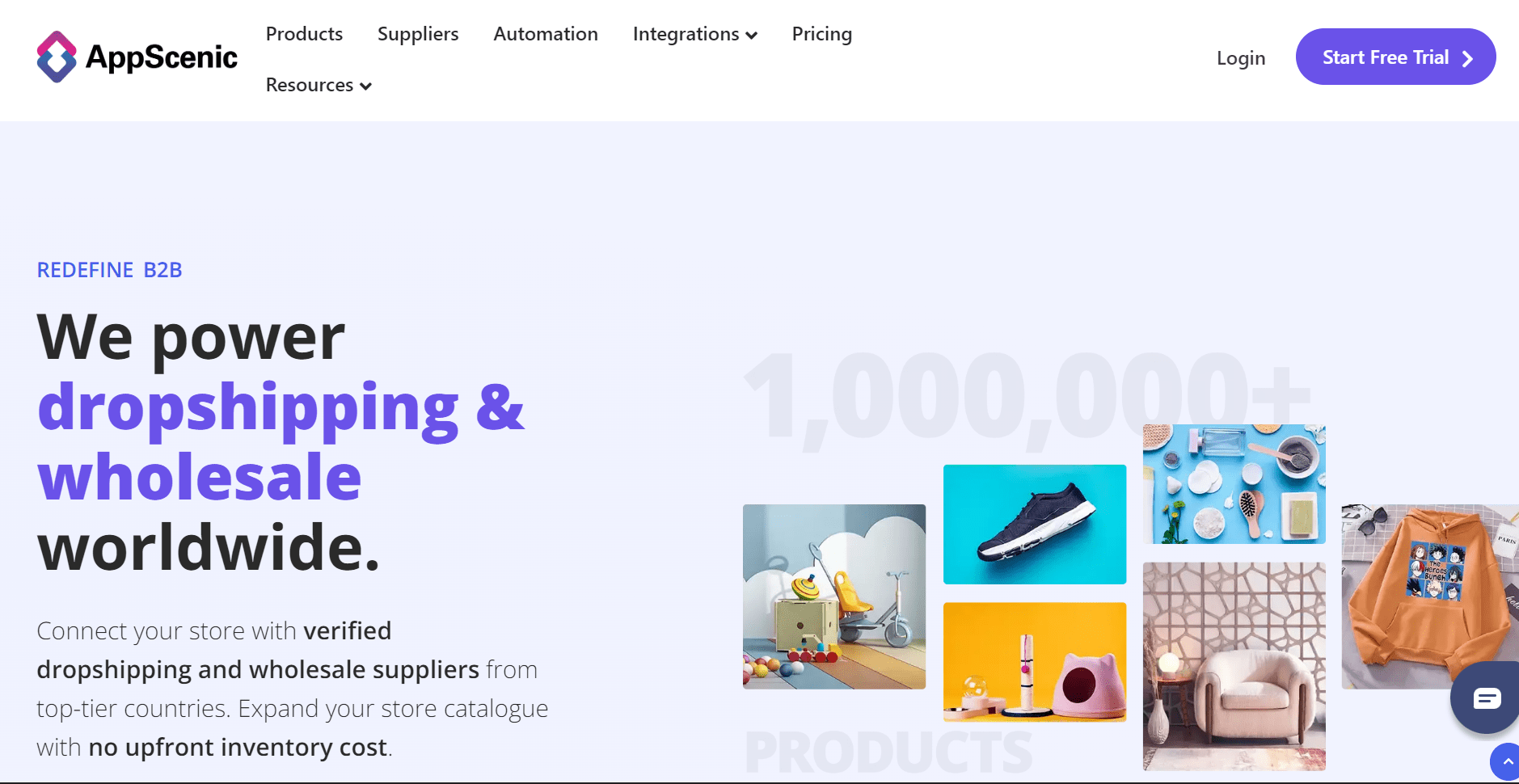The height and width of the screenshot is (784, 1519).
Task: Navigate to the Suppliers page
Action: (417, 34)
